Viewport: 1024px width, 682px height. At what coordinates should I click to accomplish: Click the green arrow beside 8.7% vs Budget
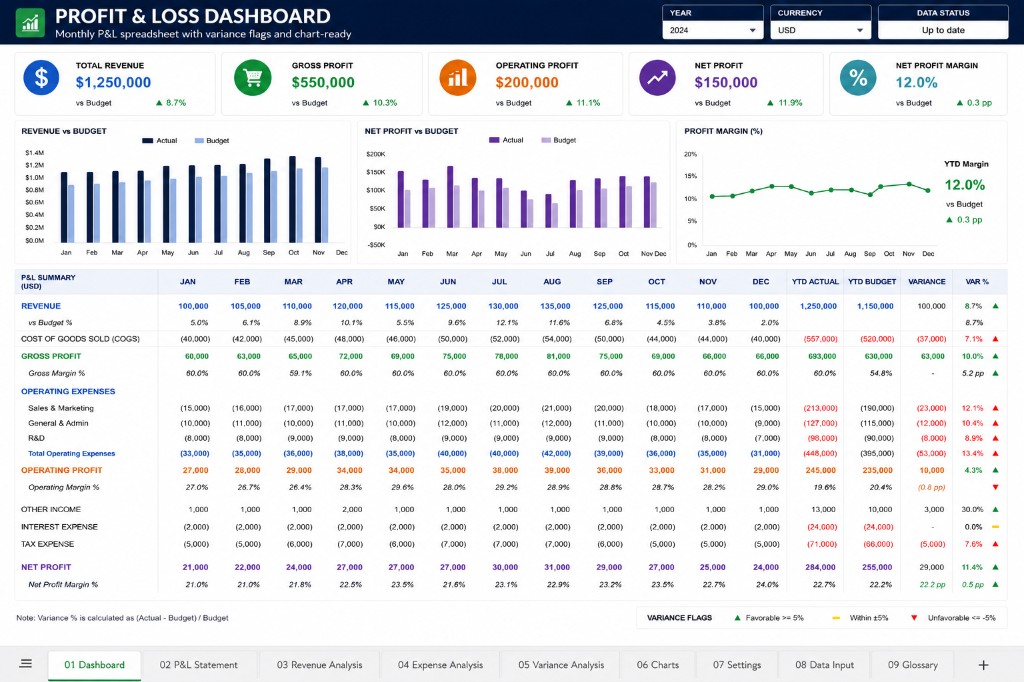[159, 103]
